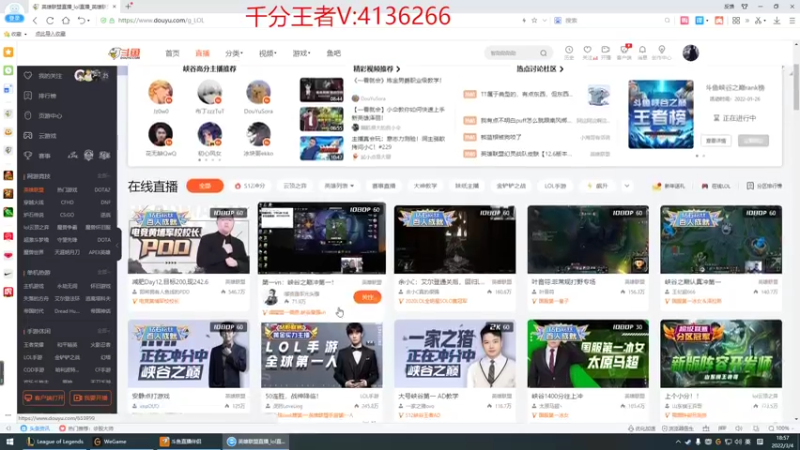Switch to League of Legends taskbar app

click(55, 441)
